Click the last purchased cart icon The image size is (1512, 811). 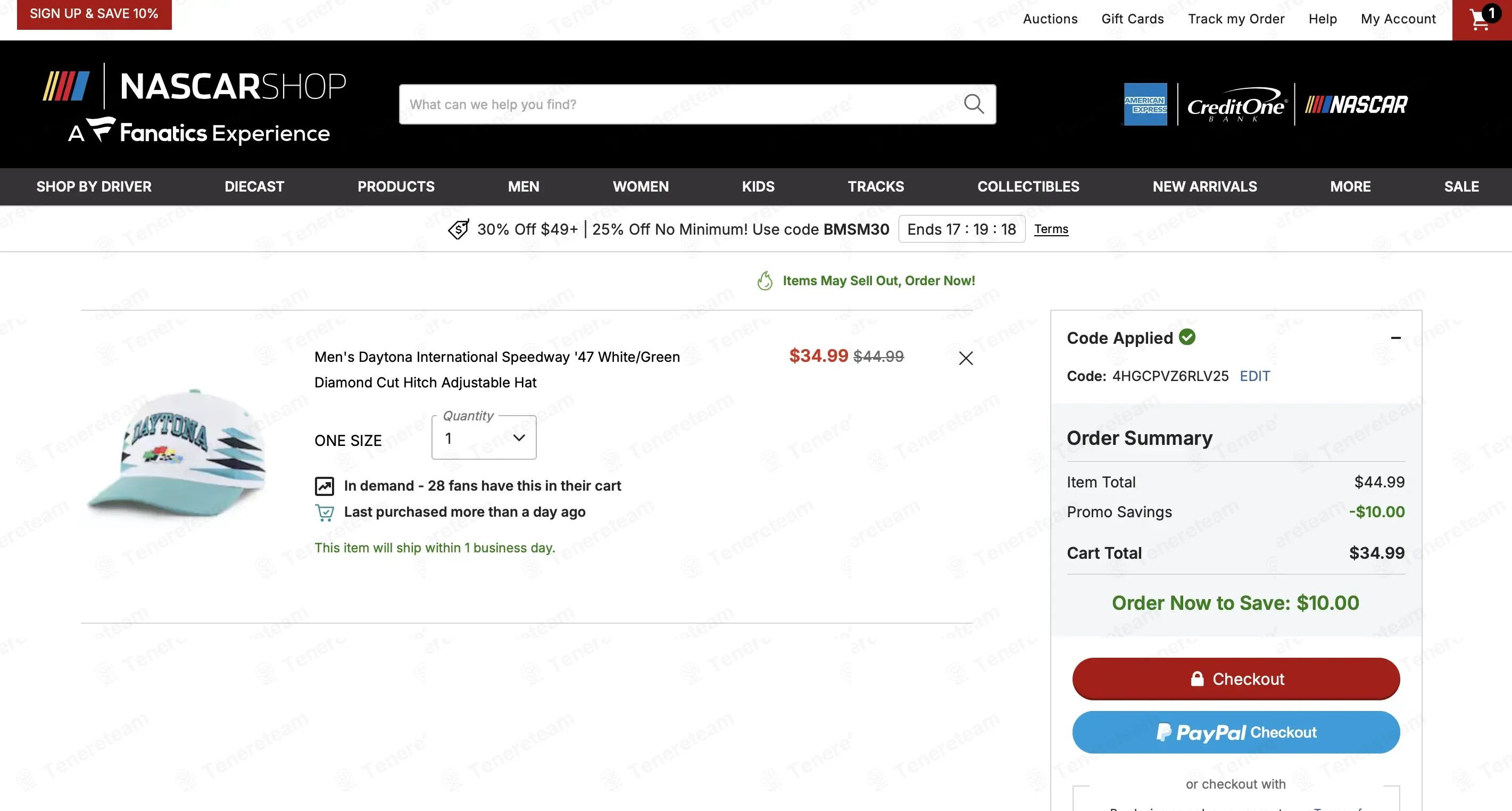click(x=324, y=512)
